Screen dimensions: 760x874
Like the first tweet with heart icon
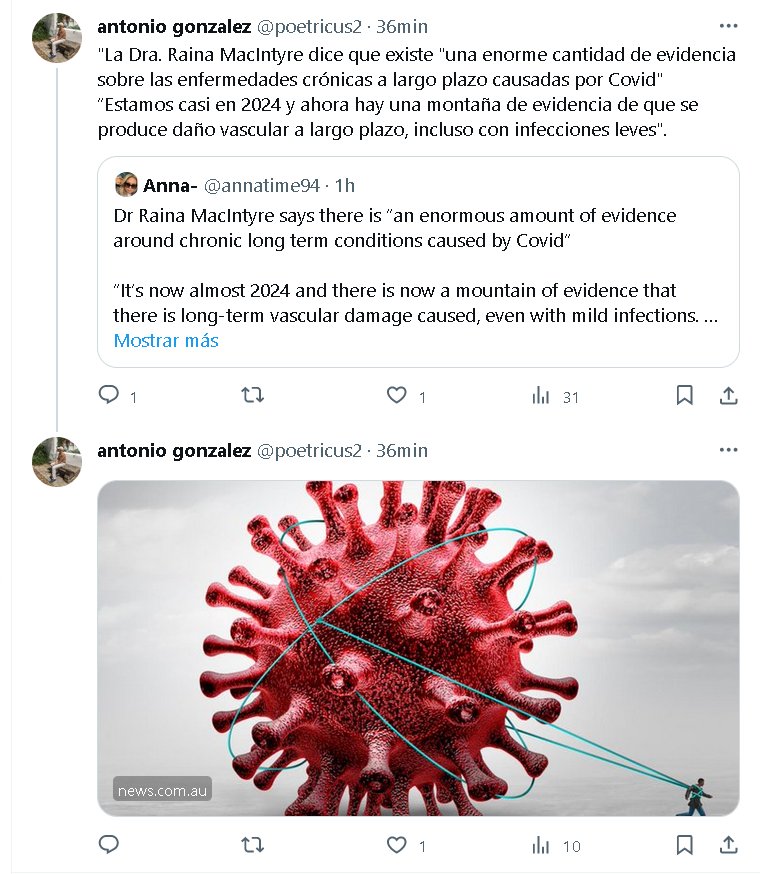coord(397,396)
